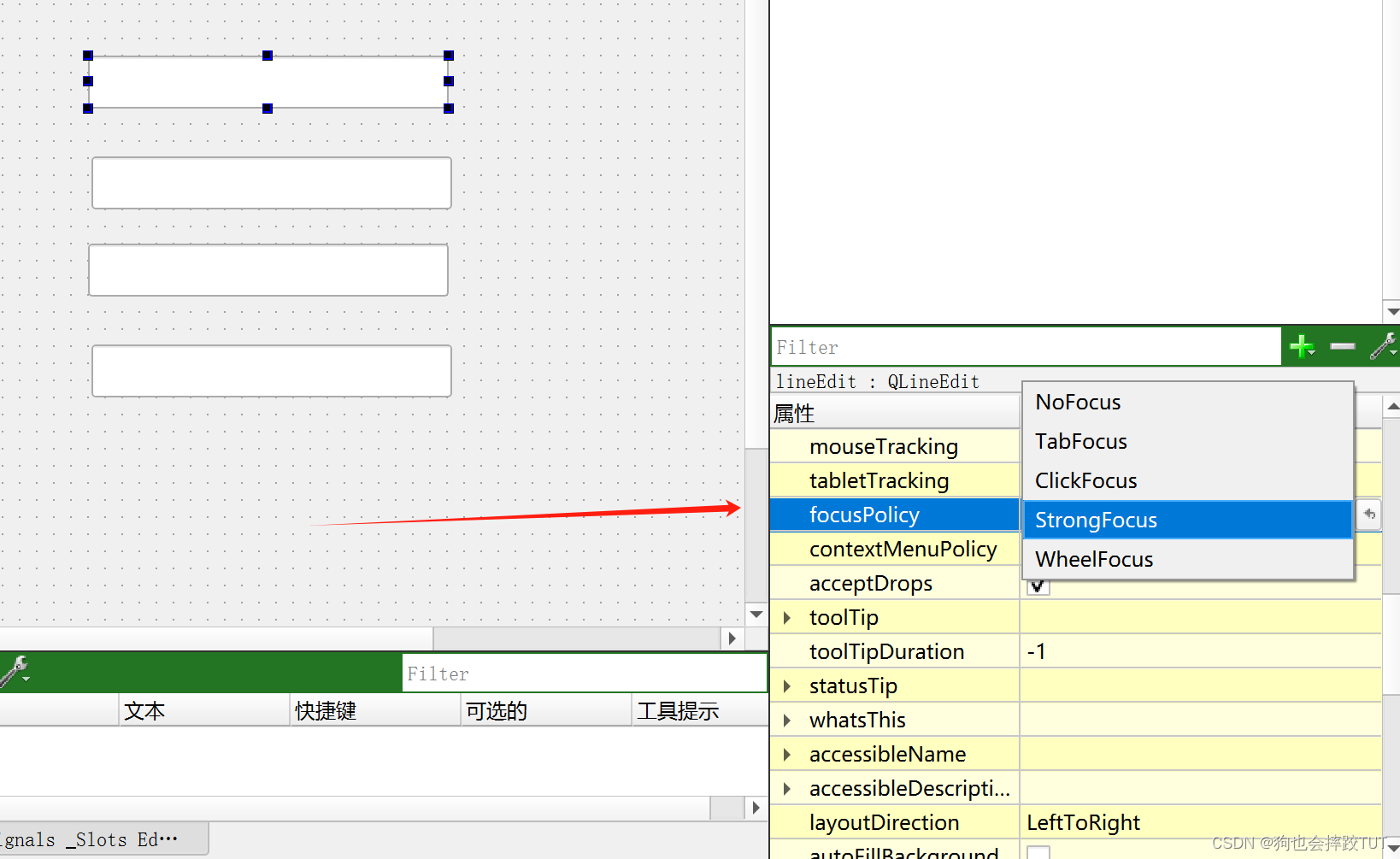Image resolution: width=1400 pixels, height=859 pixels.
Task: Select the tabletTracking property row
Action: tap(895, 480)
